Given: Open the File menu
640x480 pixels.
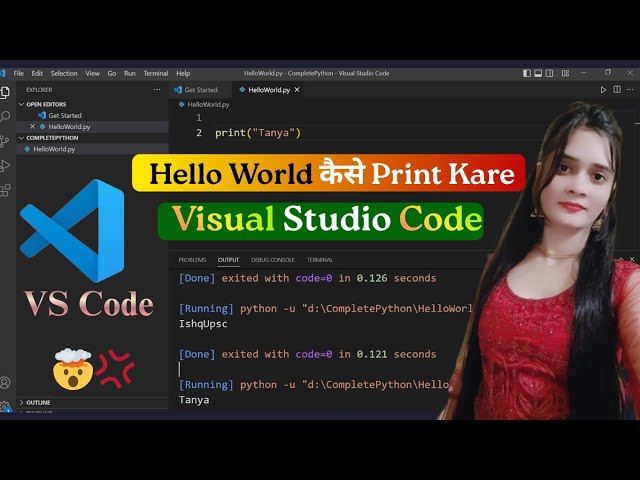Looking at the screenshot, I should click(x=19, y=73).
